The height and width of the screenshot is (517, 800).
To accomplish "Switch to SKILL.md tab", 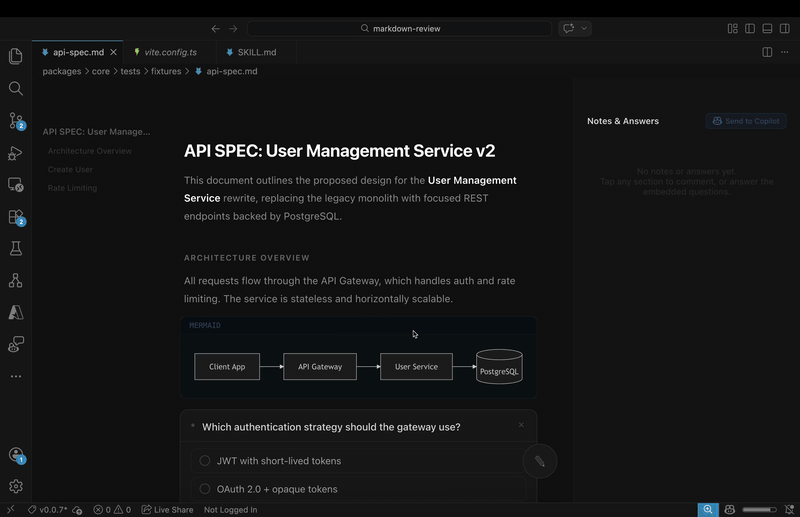I will click(x=257, y=52).
